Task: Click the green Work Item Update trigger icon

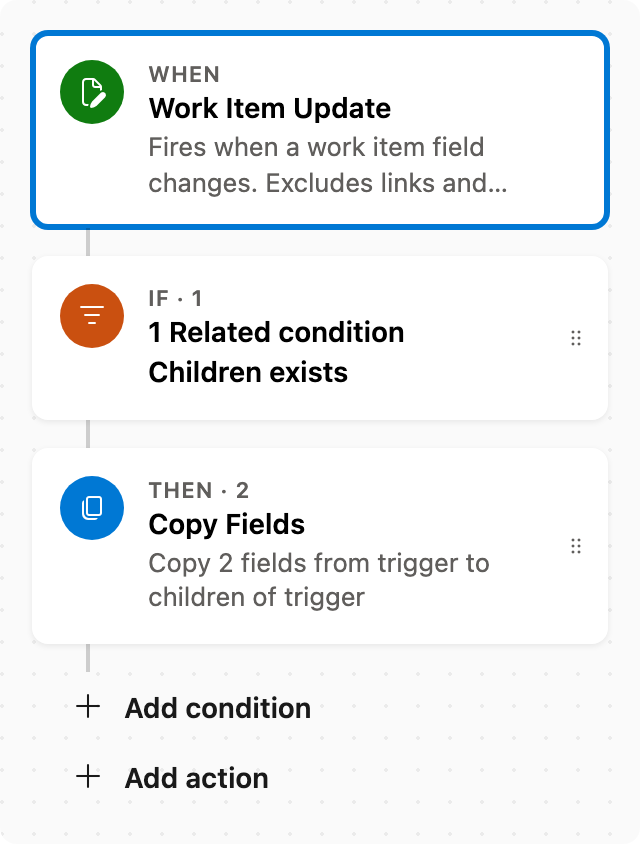Action: coord(92,92)
